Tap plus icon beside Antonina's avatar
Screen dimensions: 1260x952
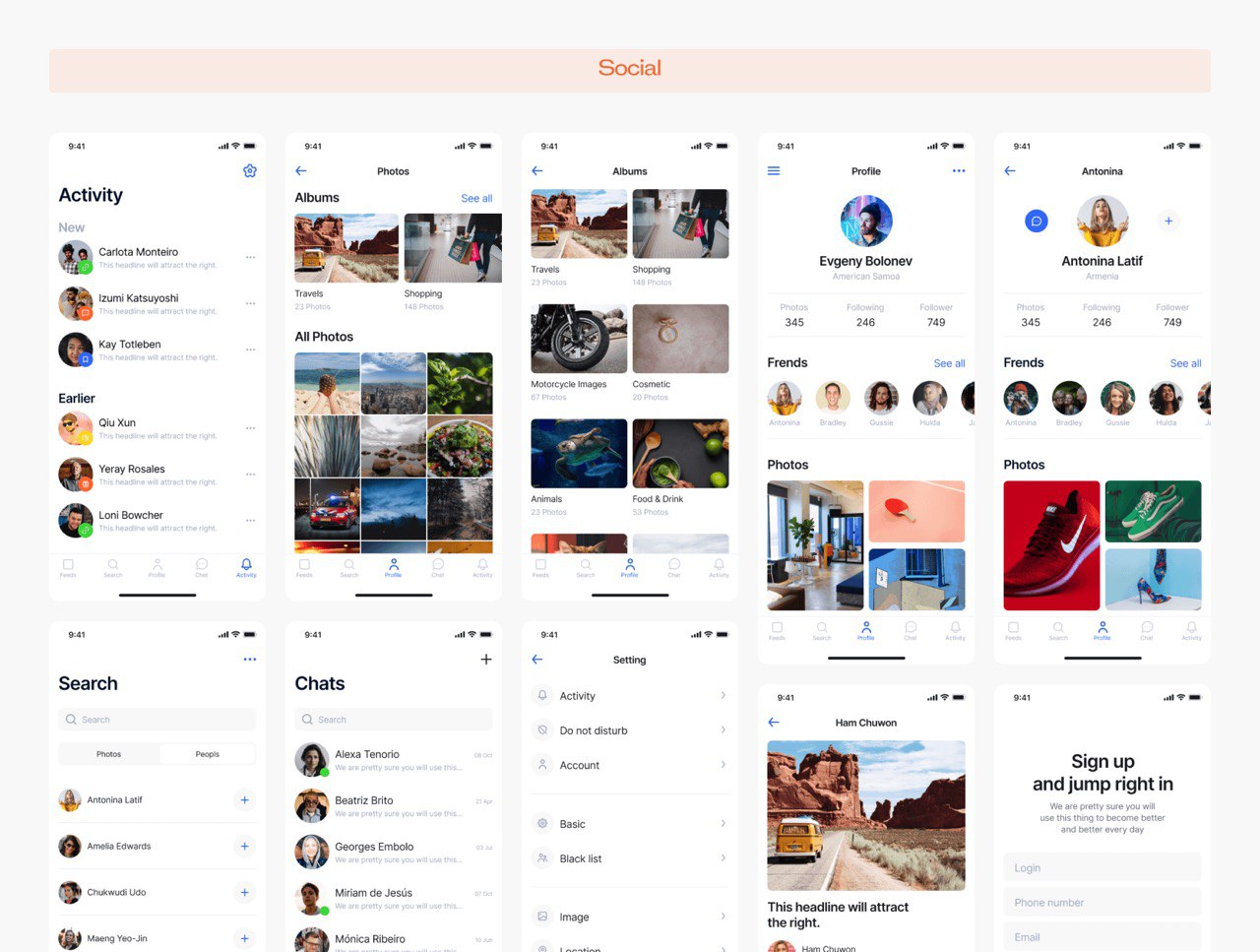click(x=1168, y=222)
